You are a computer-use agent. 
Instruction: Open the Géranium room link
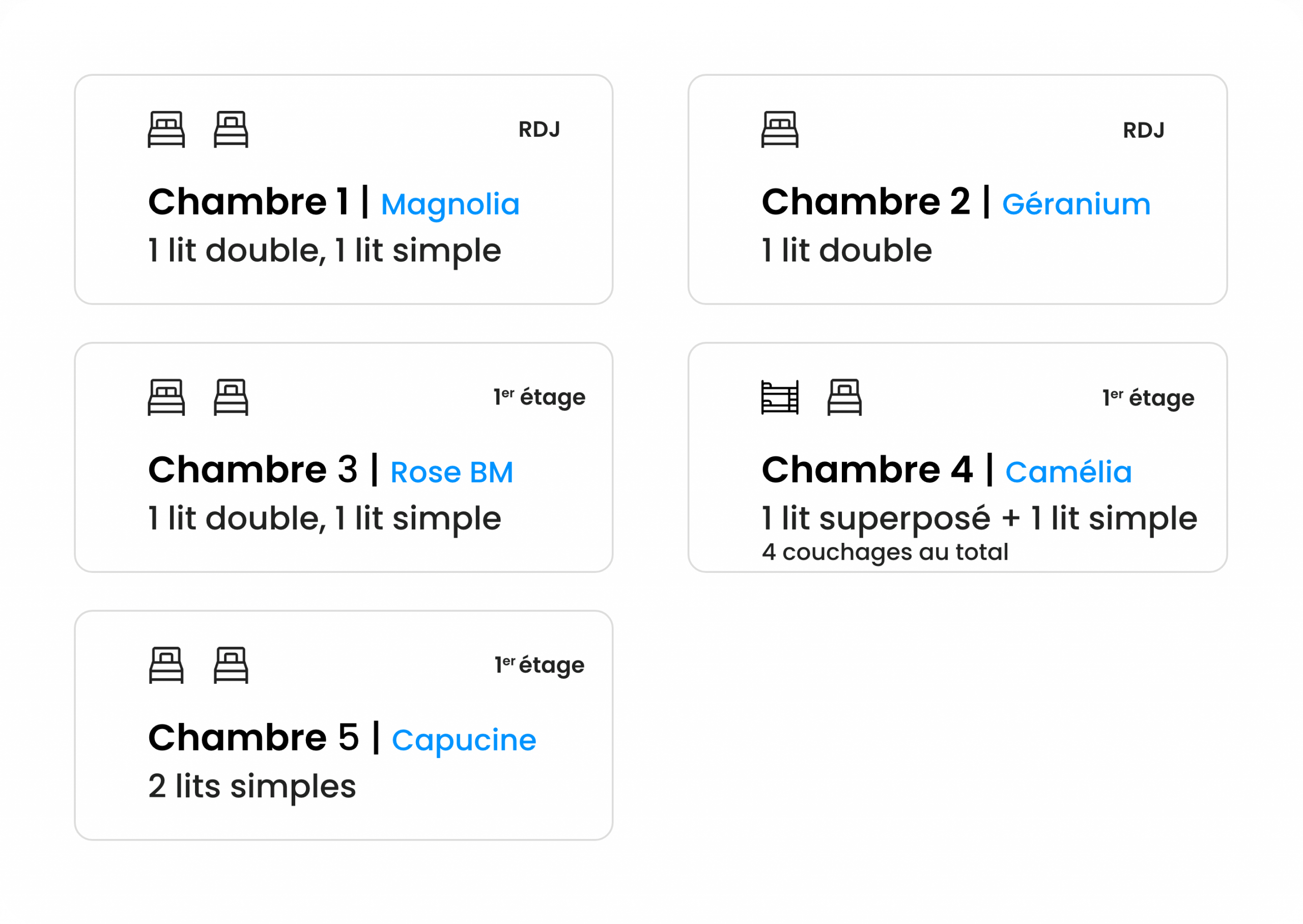coord(1076,204)
